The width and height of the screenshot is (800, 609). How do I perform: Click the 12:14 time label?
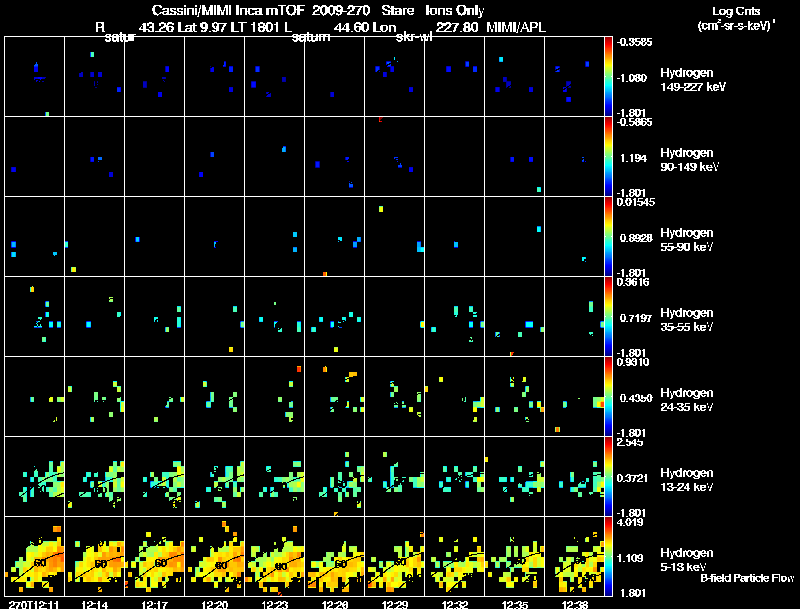coord(94,604)
